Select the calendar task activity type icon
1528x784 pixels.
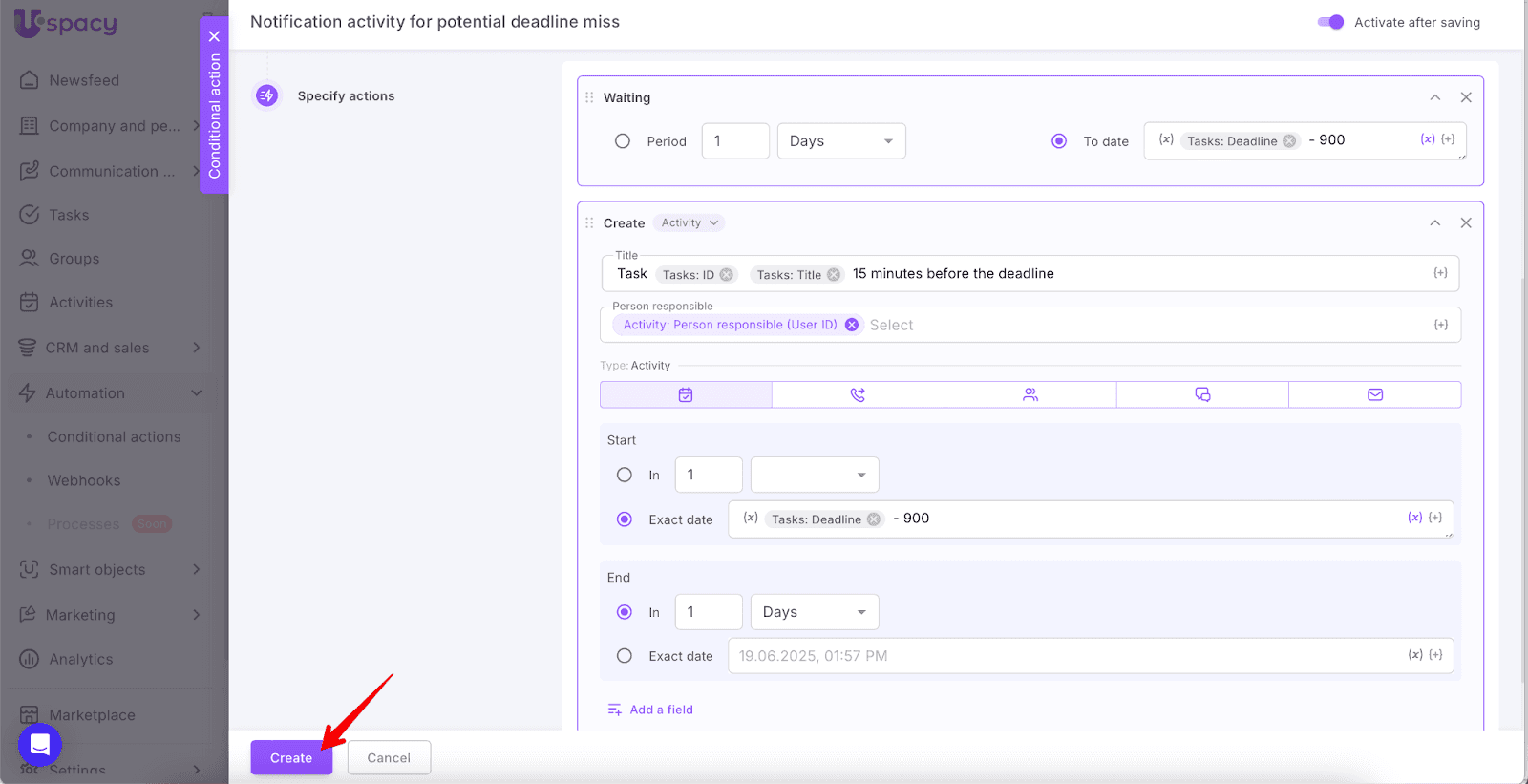(686, 394)
